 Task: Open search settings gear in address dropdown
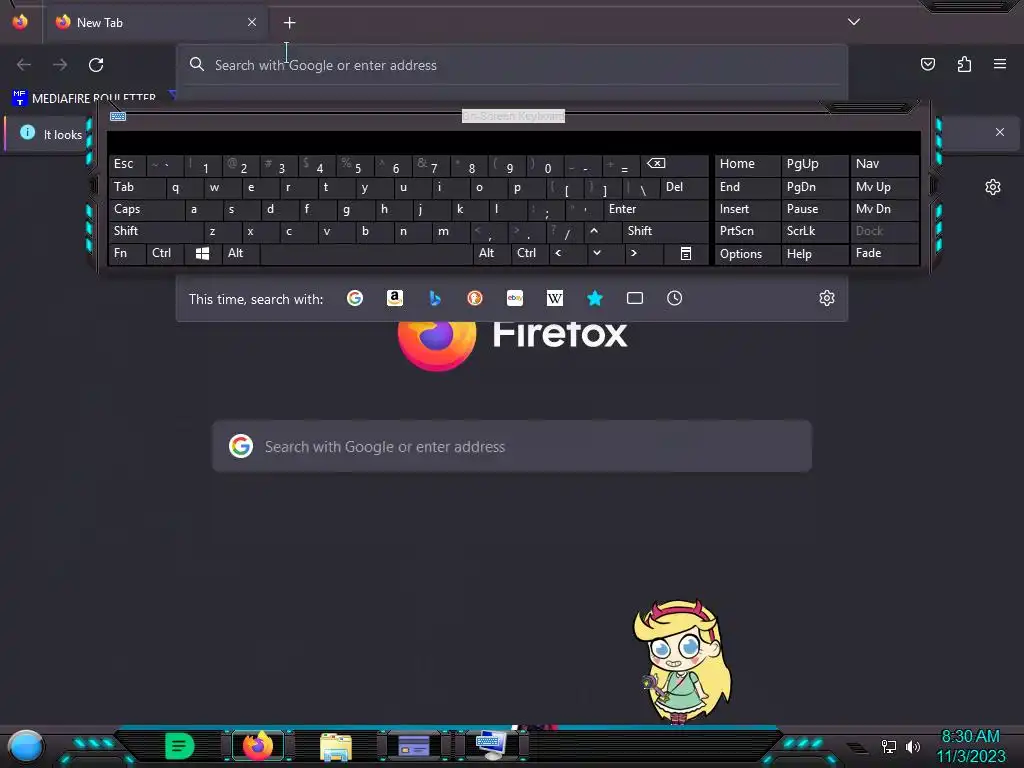[827, 298]
